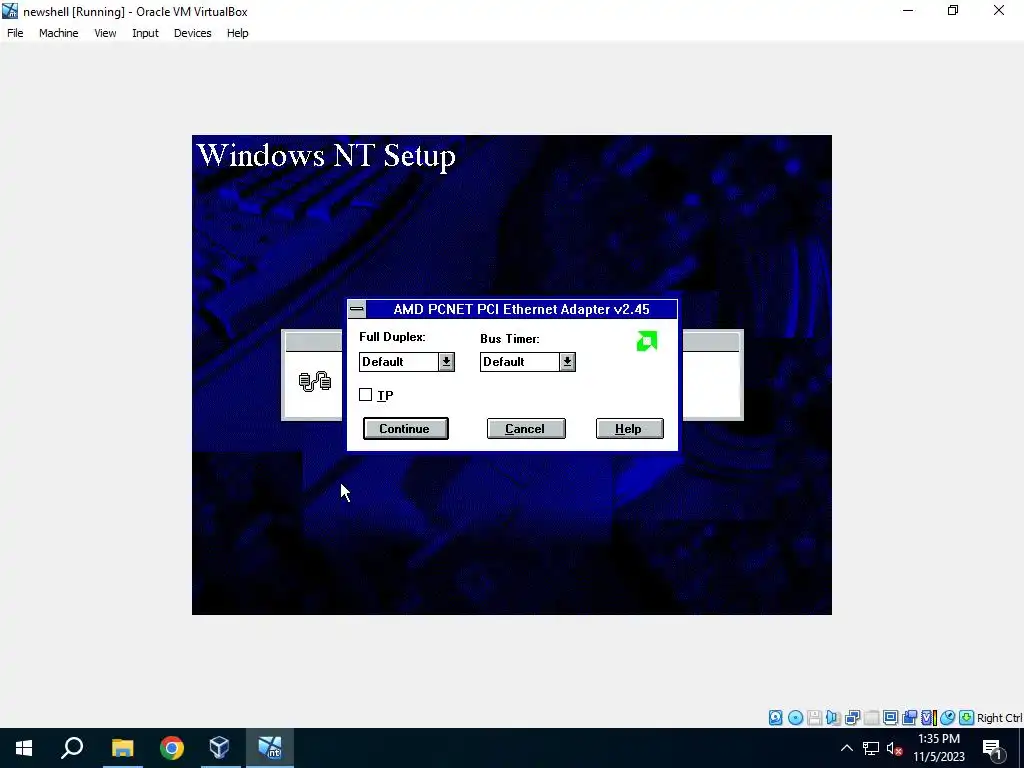This screenshot has height=768, width=1024.
Task: Click the muted volume tray icon
Action: coord(894,748)
